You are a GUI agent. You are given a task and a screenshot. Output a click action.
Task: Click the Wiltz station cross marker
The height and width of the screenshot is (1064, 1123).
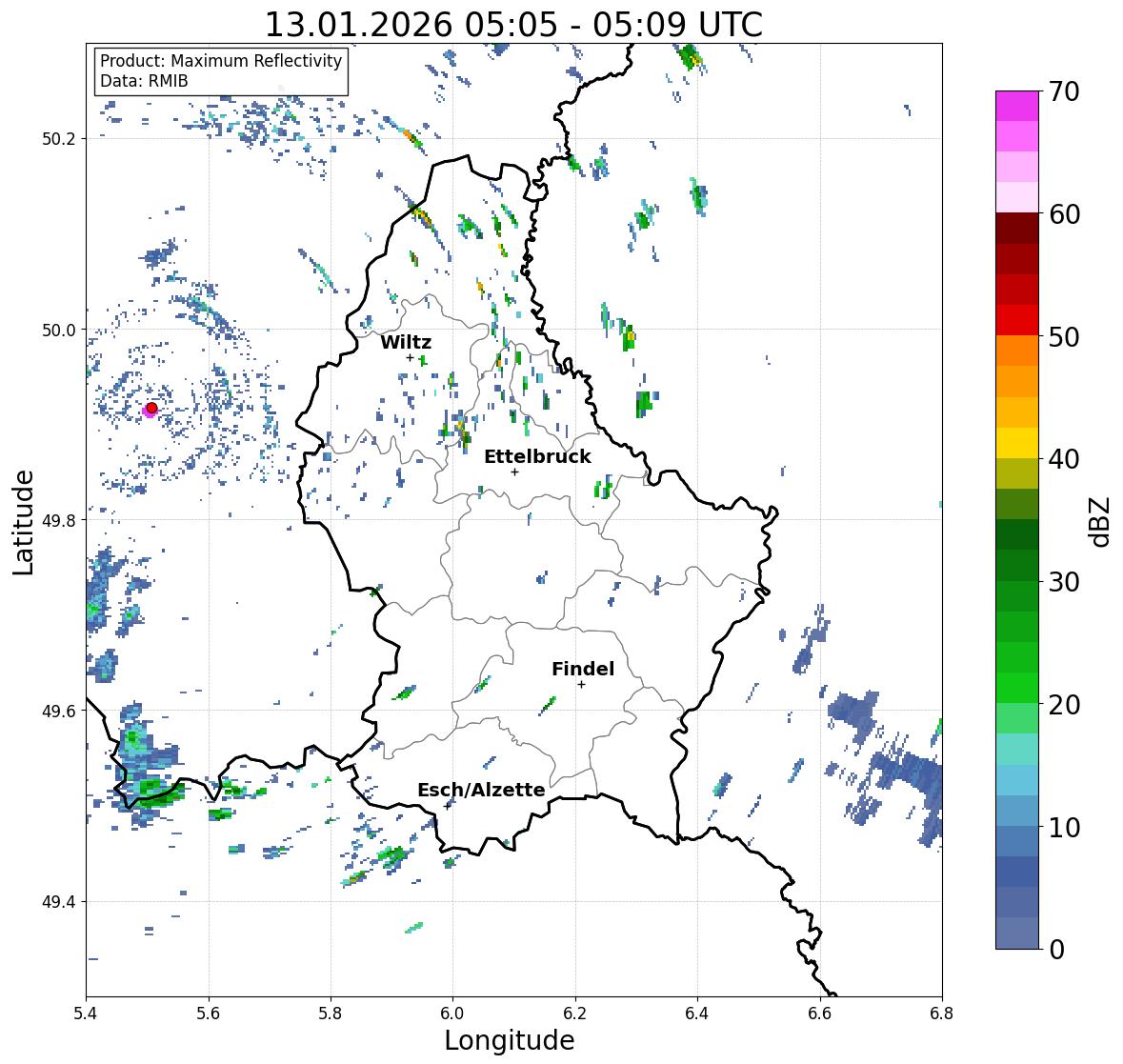click(410, 357)
